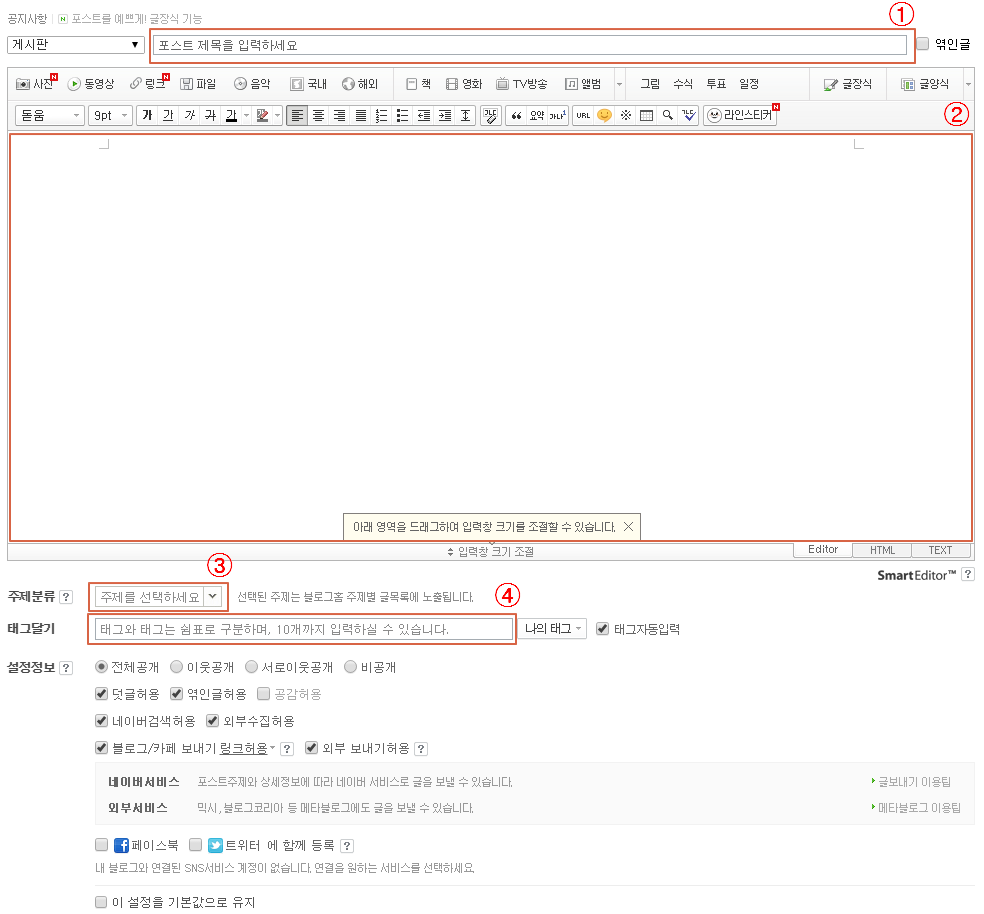Insert a table using the table icon
The image size is (984, 914).
point(645,115)
